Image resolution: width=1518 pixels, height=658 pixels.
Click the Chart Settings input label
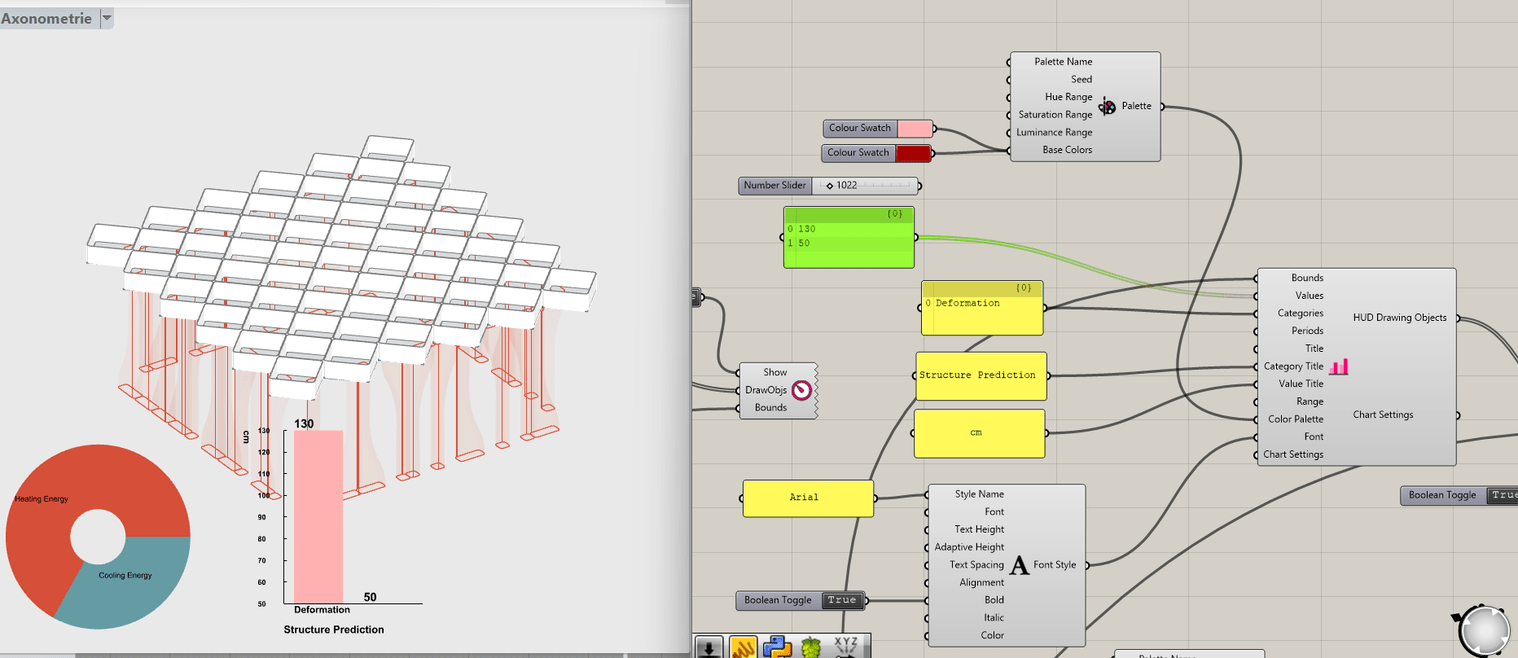click(x=1293, y=455)
